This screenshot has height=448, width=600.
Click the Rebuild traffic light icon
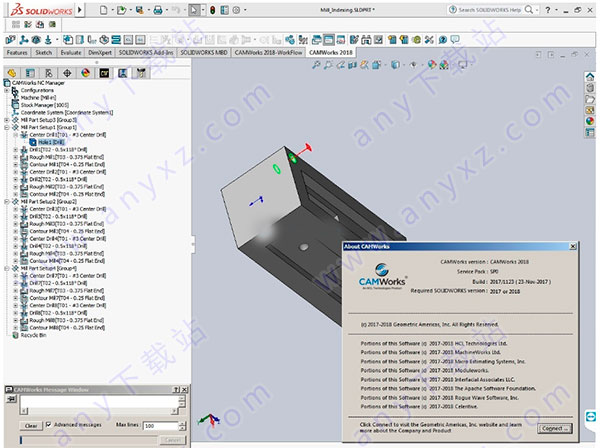(212, 10)
